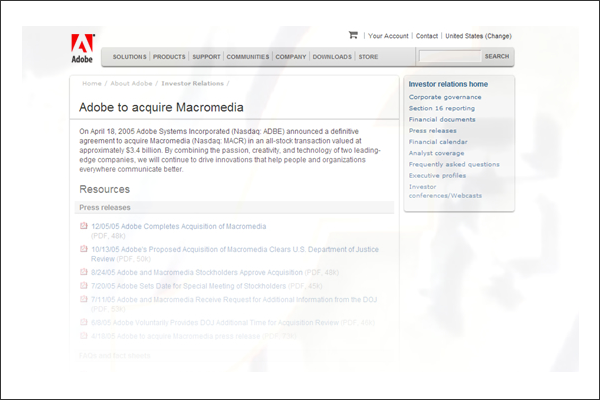This screenshot has width=600, height=400.
Task: Click PDF icon beside 8/24/05 press release
Action: (x=83, y=272)
